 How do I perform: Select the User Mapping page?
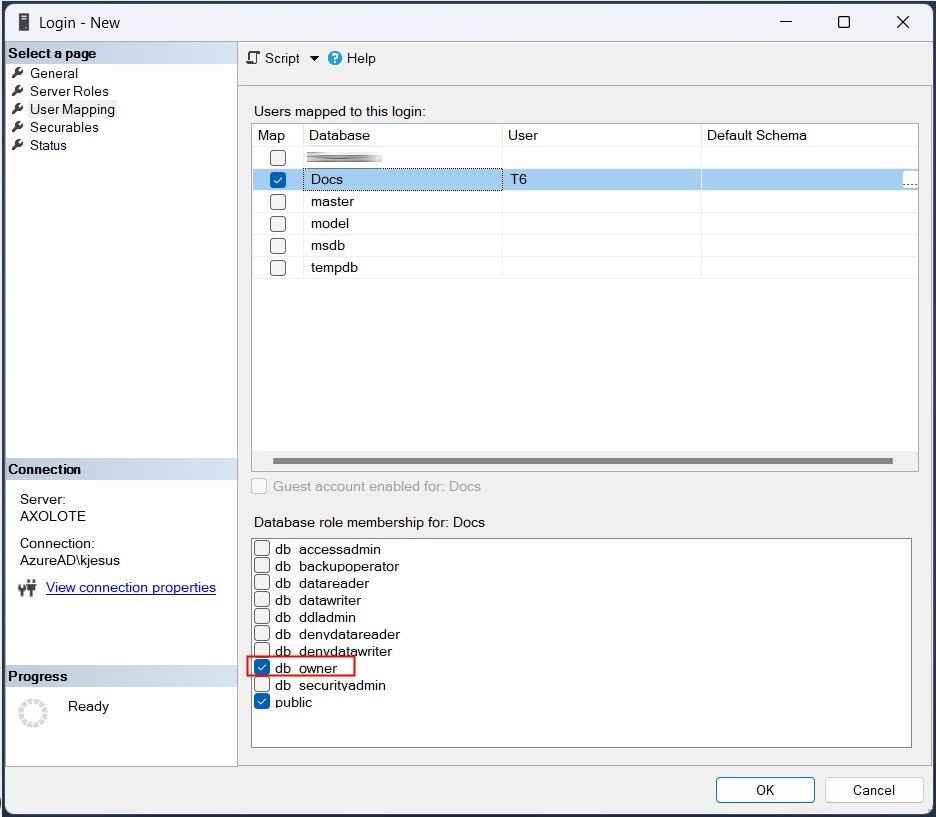(72, 109)
